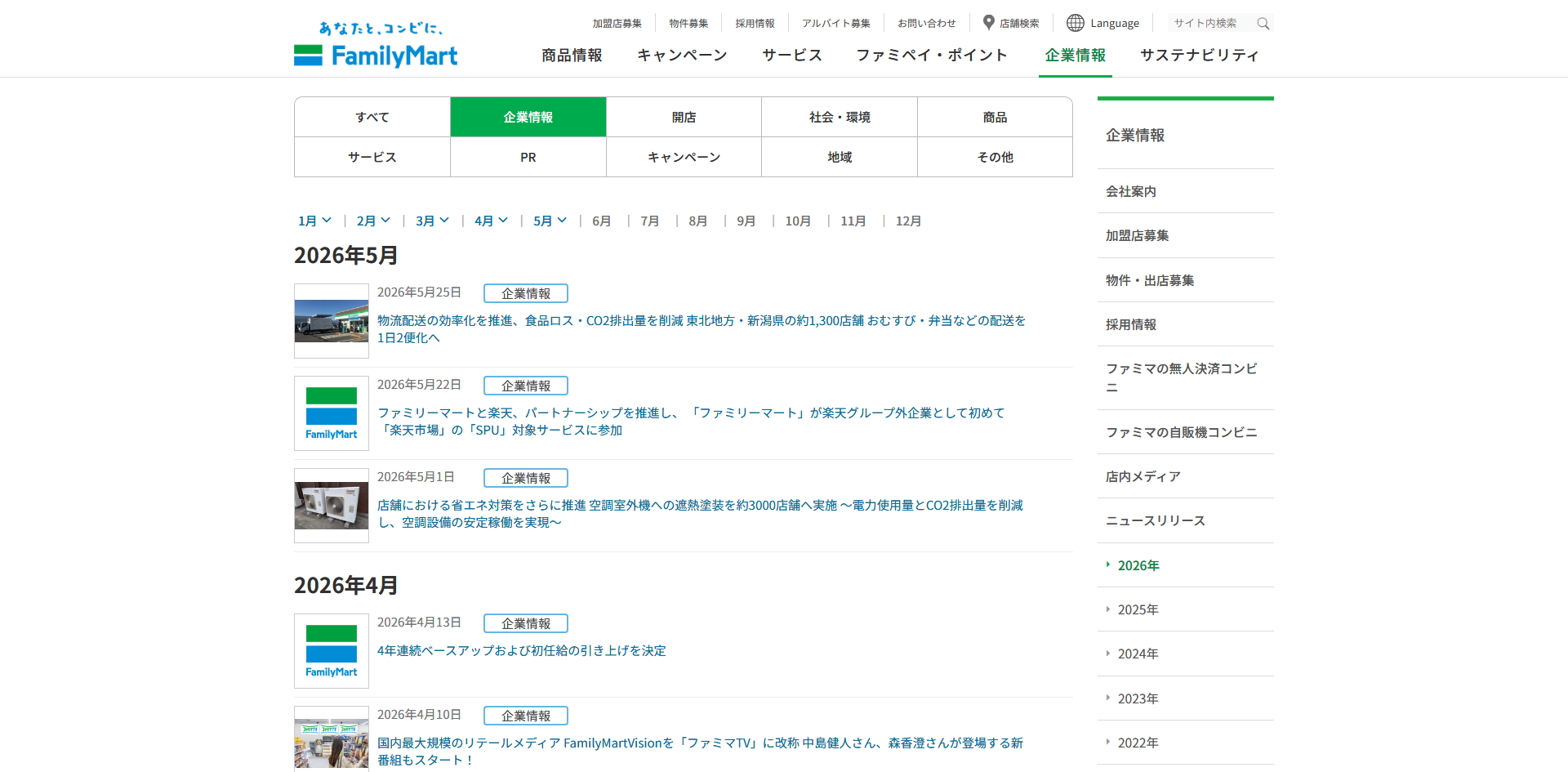
Task: Click the 企業情報 tag on May 25 article
Action: [526, 293]
